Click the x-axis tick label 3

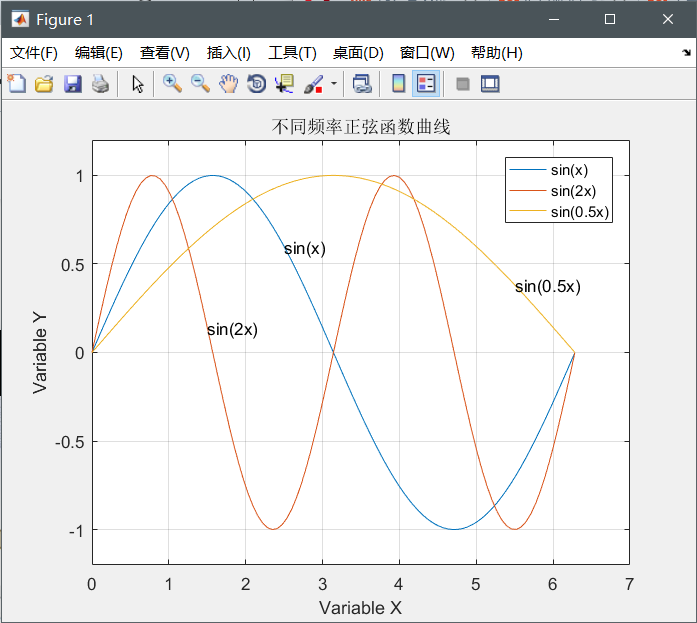pos(323,584)
